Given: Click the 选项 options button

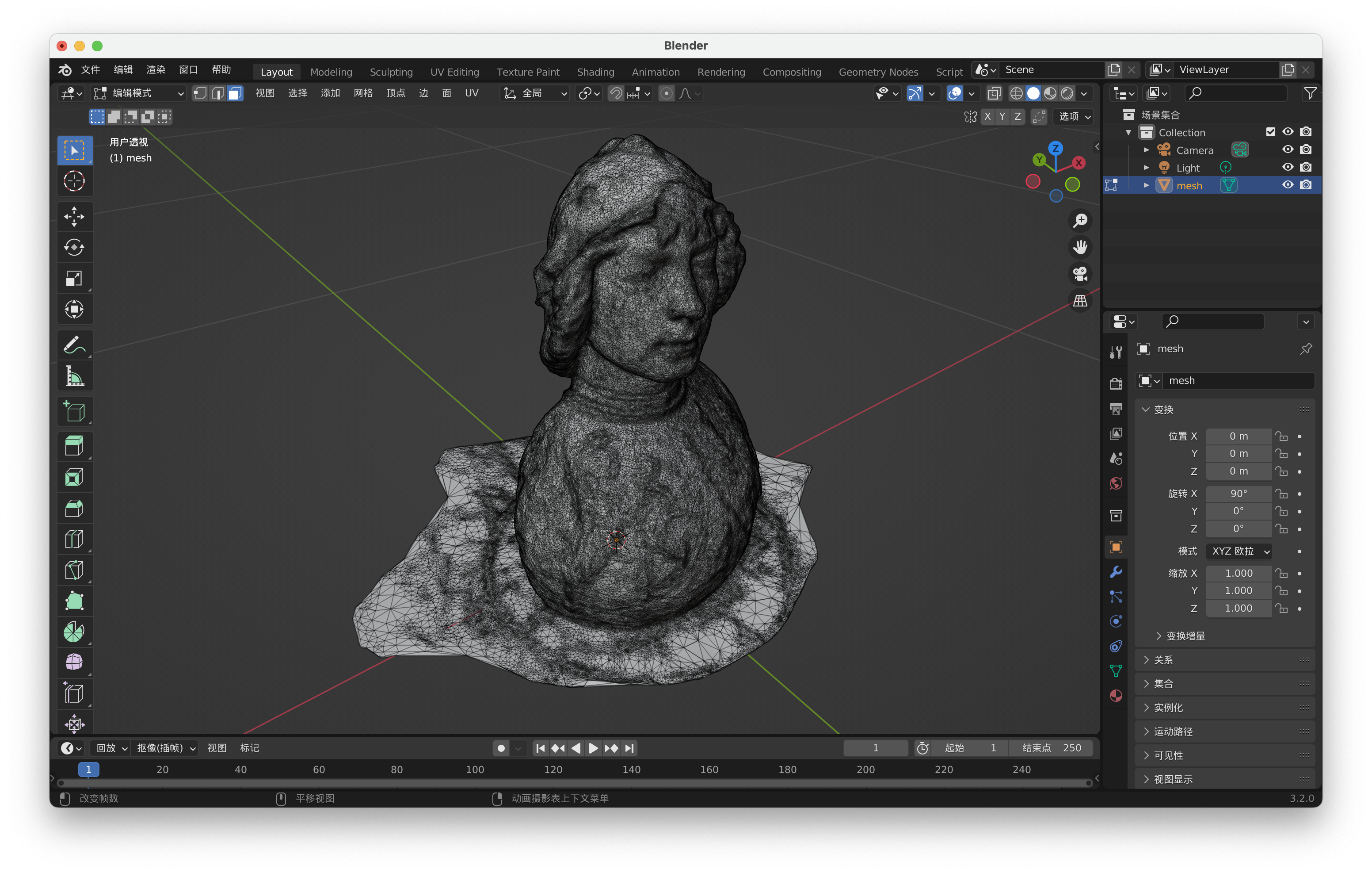Looking at the screenshot, I should pos(1074,116).
